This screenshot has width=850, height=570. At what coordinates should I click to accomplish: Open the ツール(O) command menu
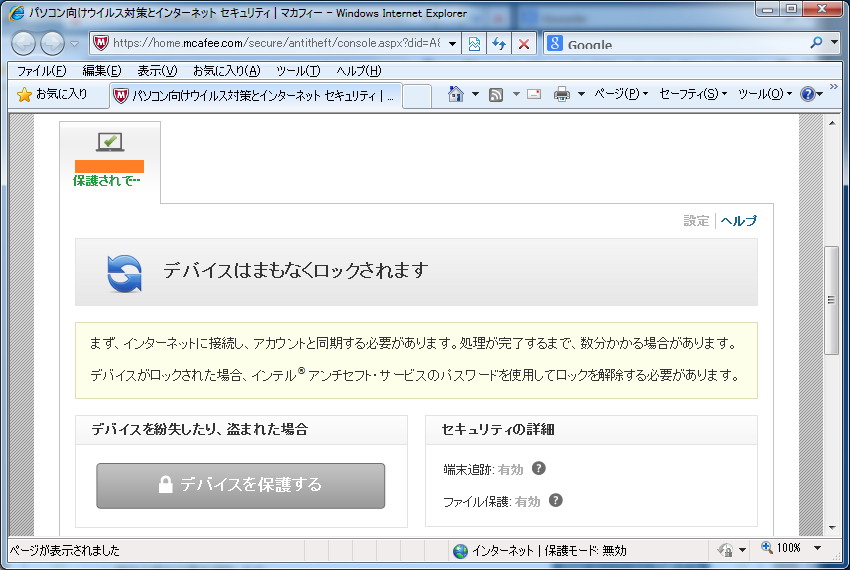(x=765, y=94)
